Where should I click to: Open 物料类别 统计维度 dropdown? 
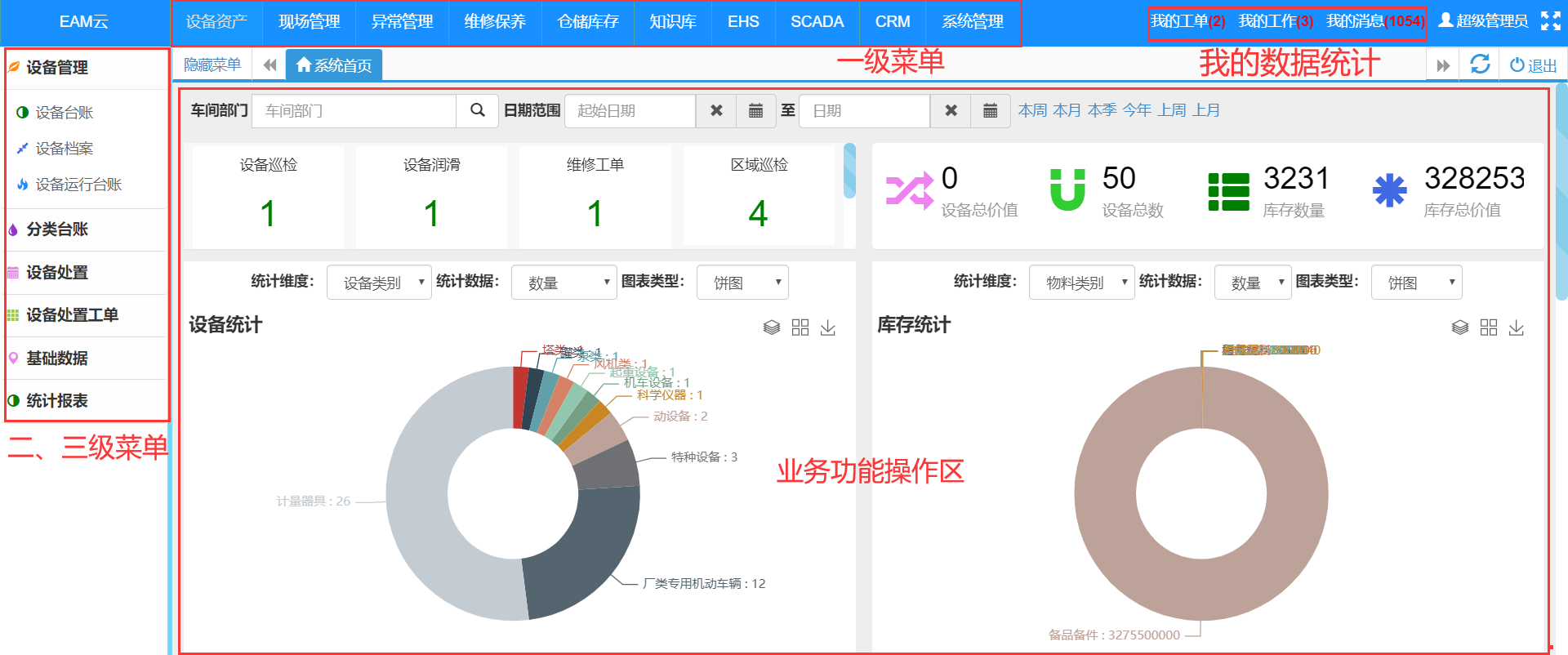(x=1082, y=283)
